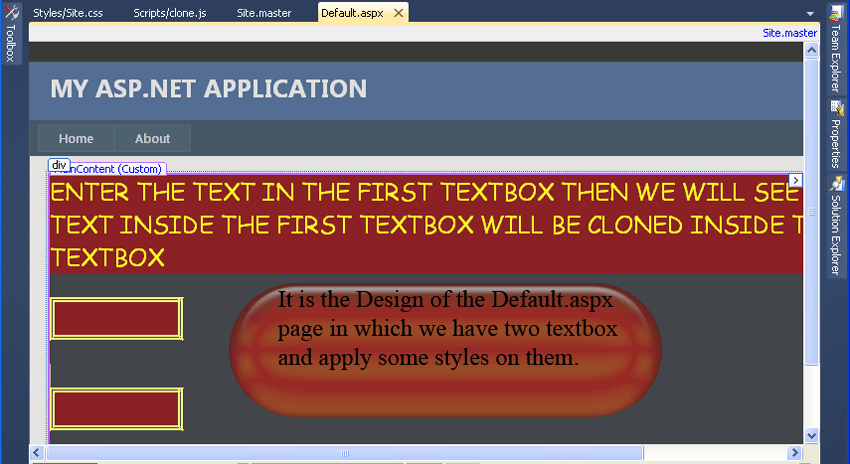Click the vertical scrollbar down arrow
This screenshot has height=464, width=850.
[x=812, y=435]
